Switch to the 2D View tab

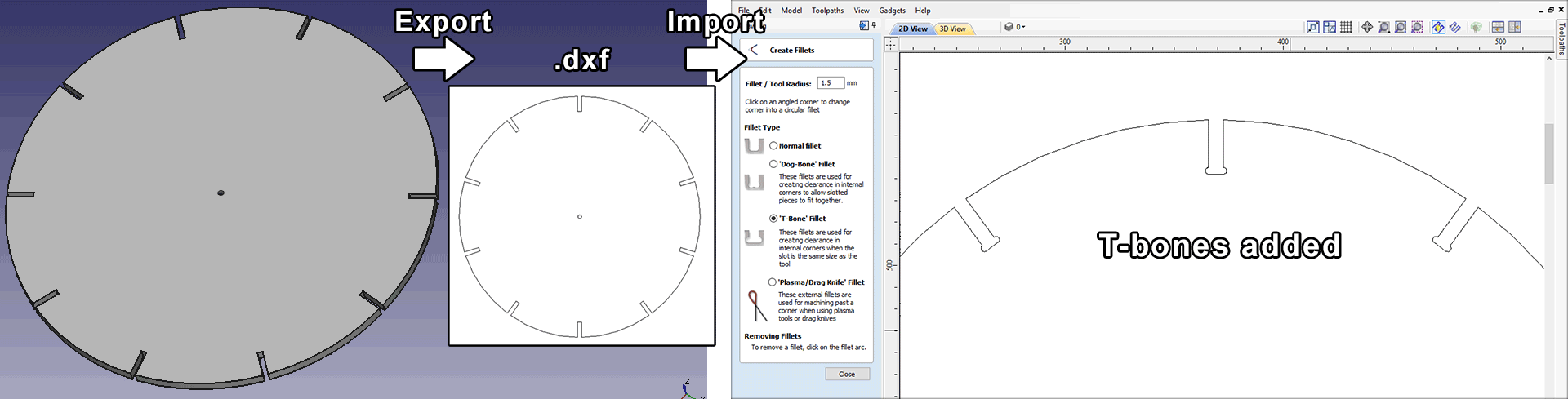click(913, 29)
